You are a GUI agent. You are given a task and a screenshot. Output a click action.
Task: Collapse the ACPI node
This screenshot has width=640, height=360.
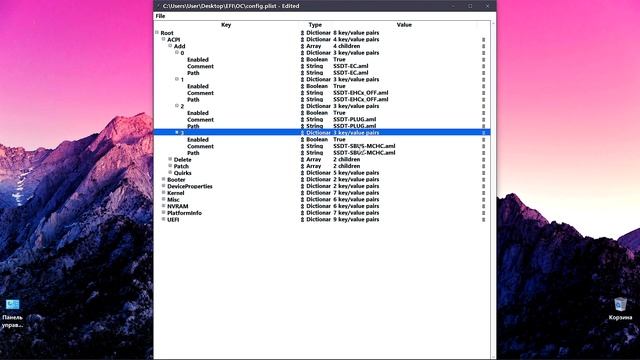tap(163, 39)
